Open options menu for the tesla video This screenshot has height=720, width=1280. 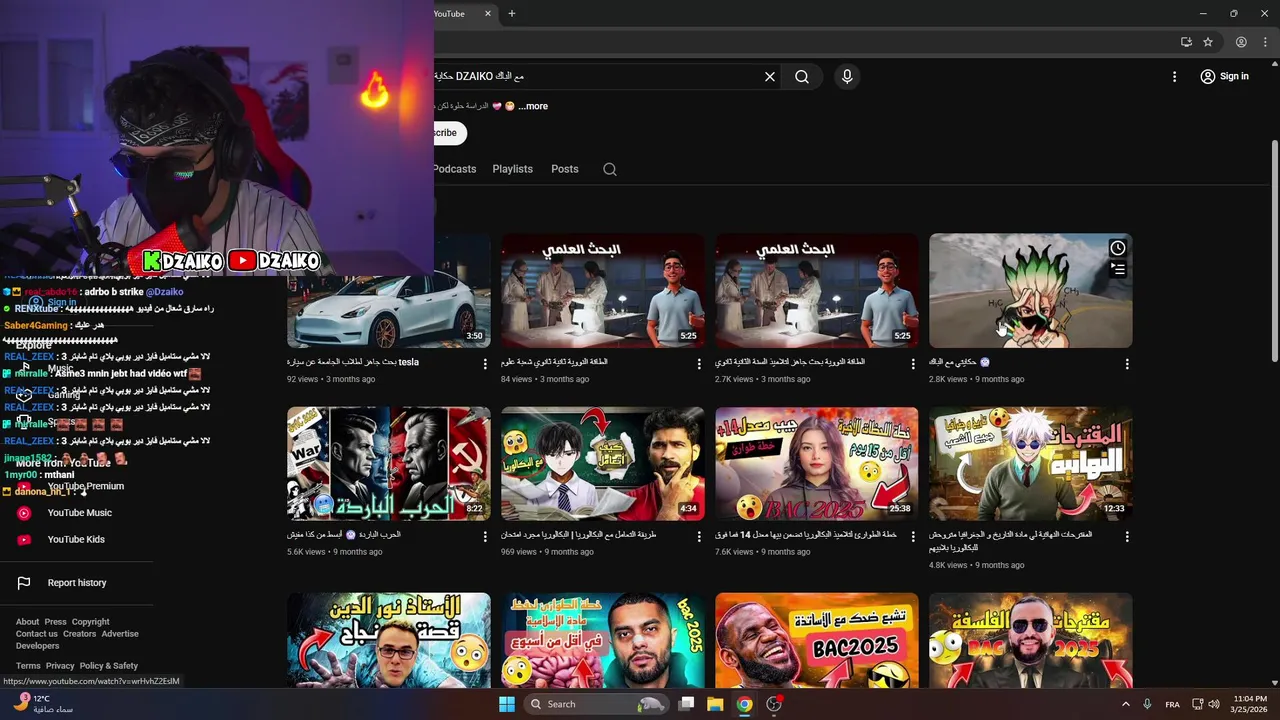tap(485, 364)
